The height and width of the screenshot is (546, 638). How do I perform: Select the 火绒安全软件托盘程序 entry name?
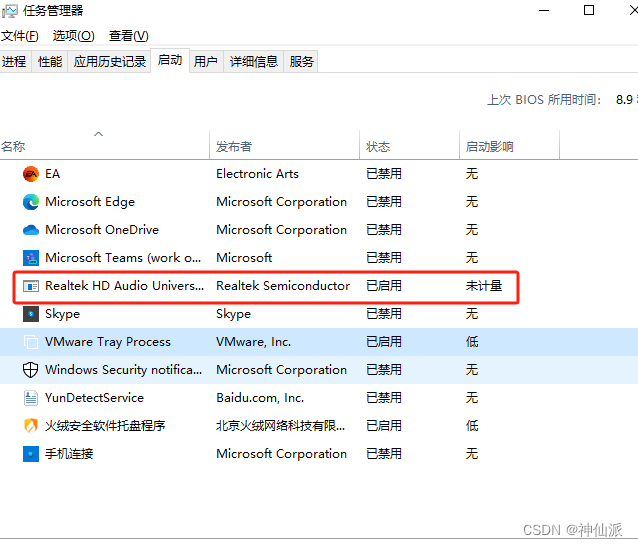pyautogui.click(x=105, y=426)
